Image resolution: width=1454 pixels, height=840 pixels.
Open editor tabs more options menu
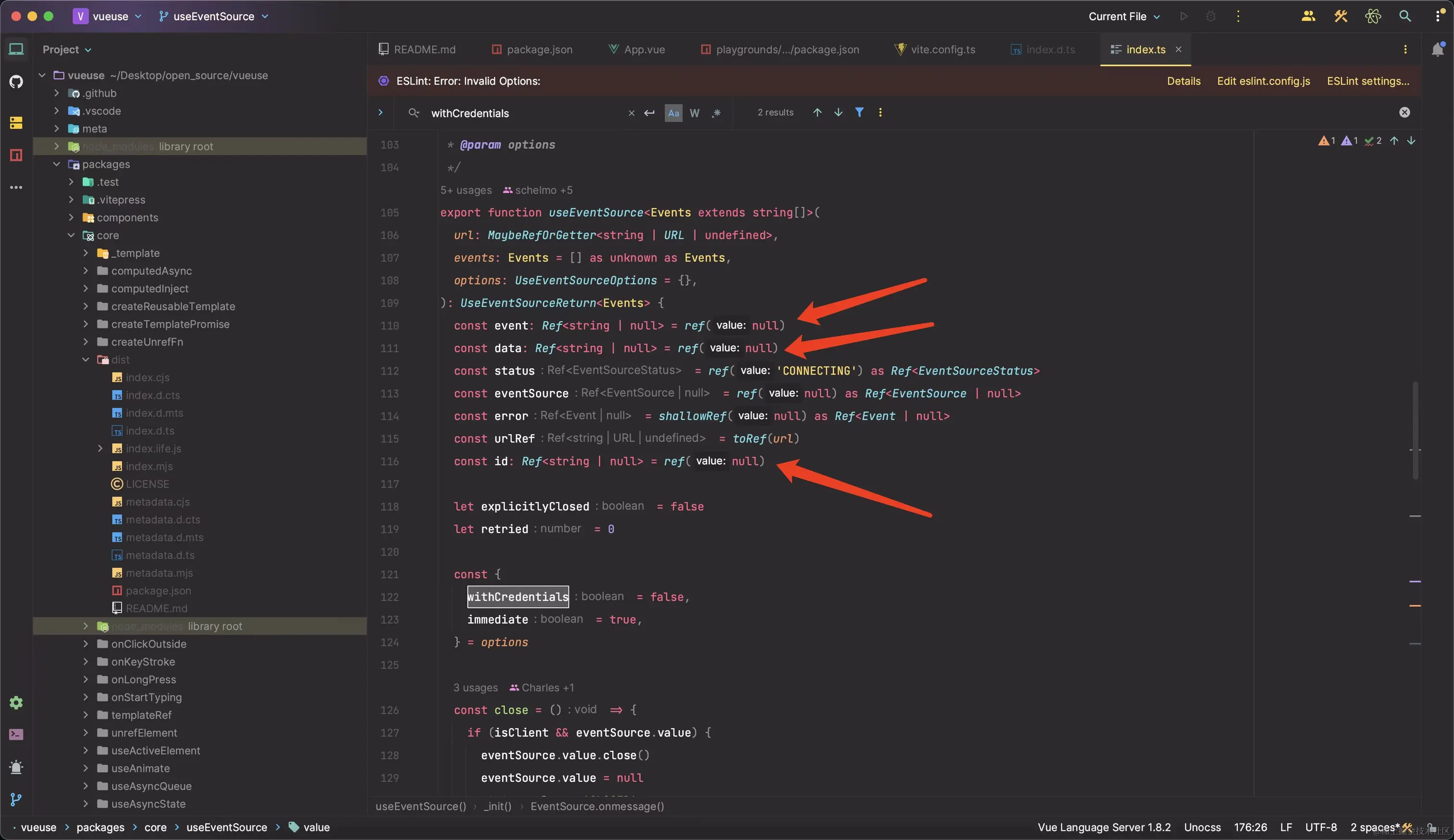click(x=1405, y=50)
